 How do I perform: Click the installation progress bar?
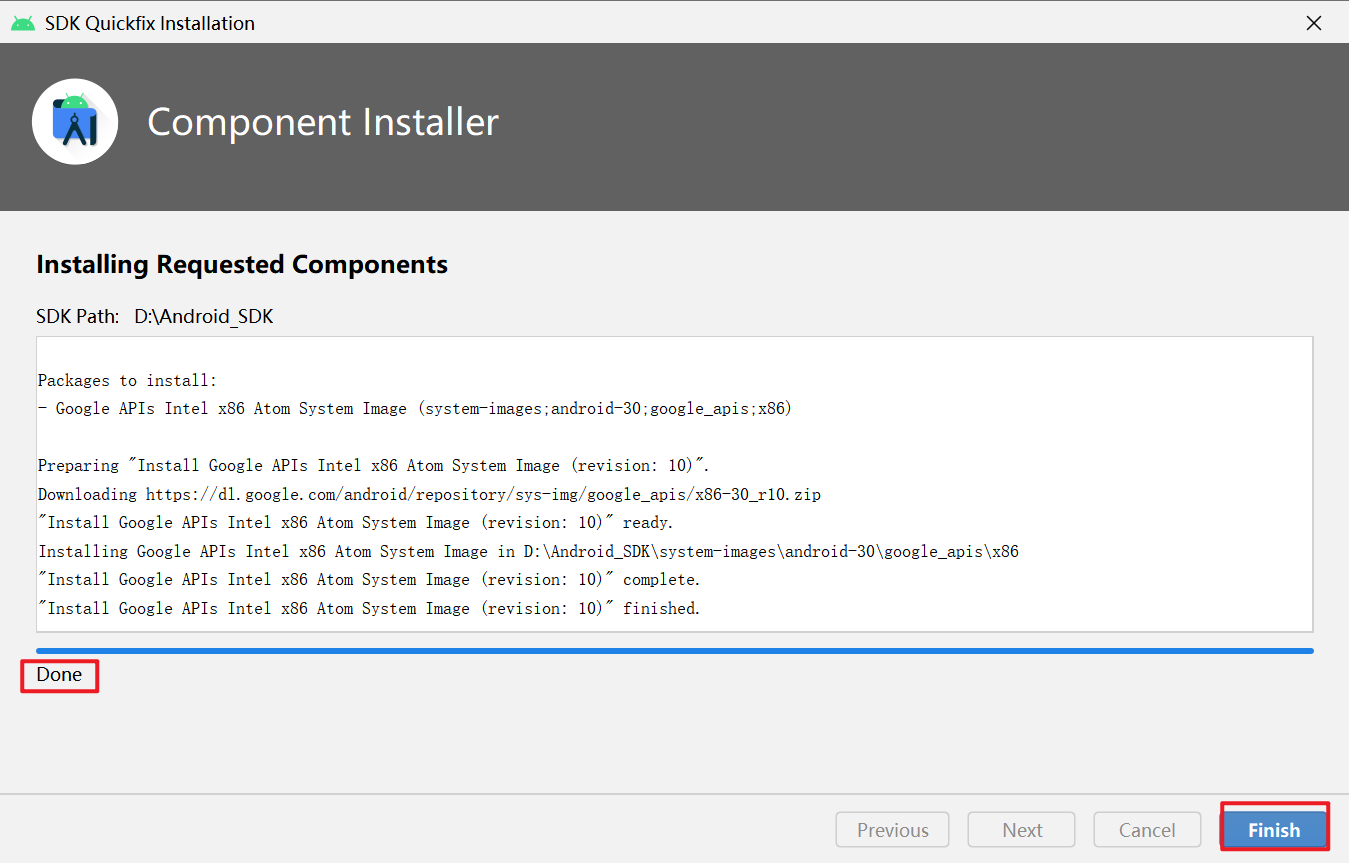[674, 650]
